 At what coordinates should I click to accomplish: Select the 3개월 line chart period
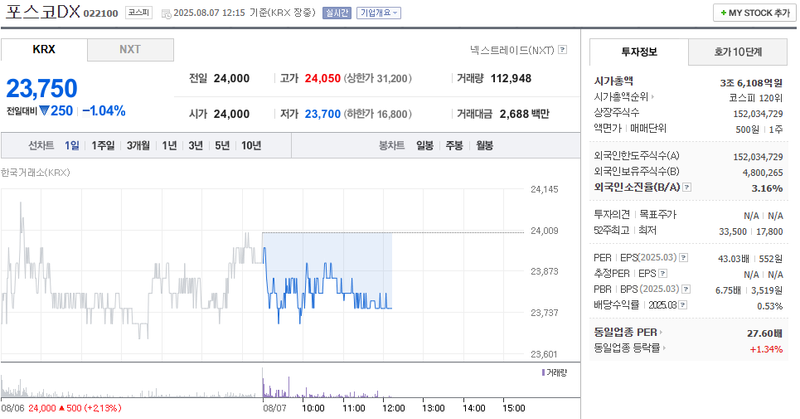pos(138,146)
